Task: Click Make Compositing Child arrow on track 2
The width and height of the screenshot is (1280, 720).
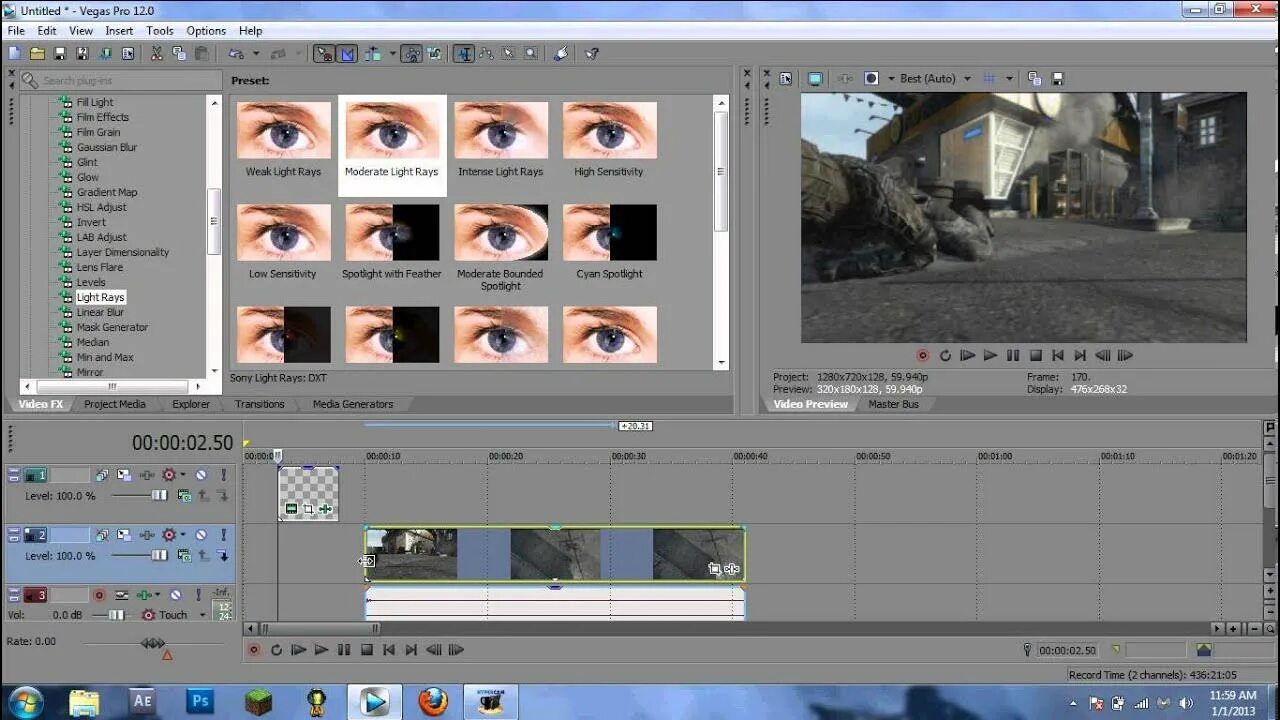Action: pyautogui.click(x=222, y=555)
